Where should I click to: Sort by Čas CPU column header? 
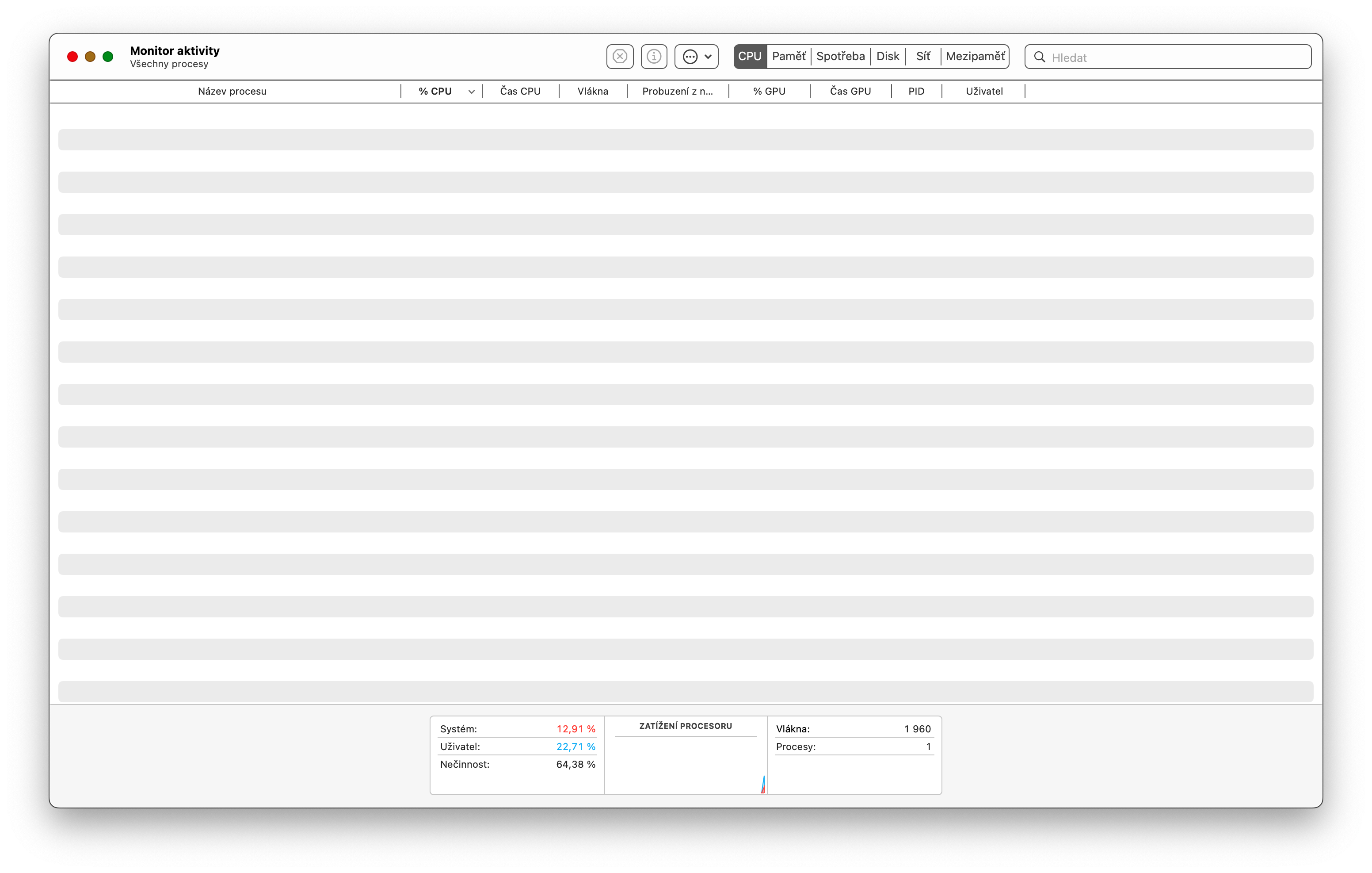coord(520,91)
